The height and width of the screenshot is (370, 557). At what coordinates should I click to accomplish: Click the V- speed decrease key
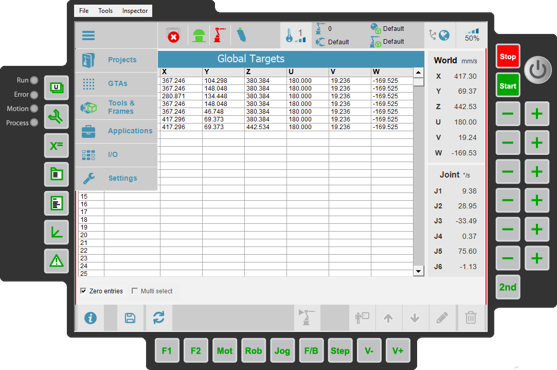point(369,351)
